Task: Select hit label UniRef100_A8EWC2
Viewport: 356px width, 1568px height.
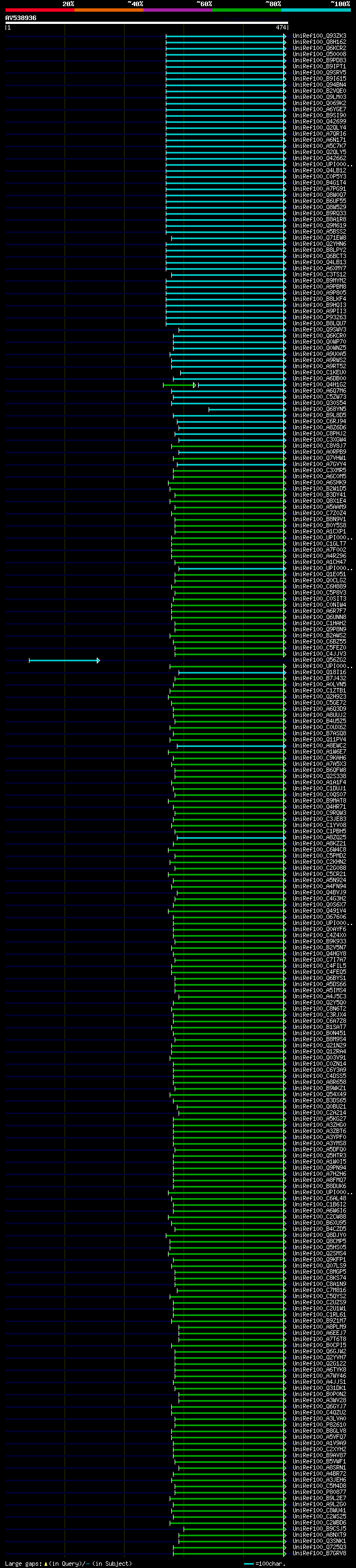Action: 319,746
